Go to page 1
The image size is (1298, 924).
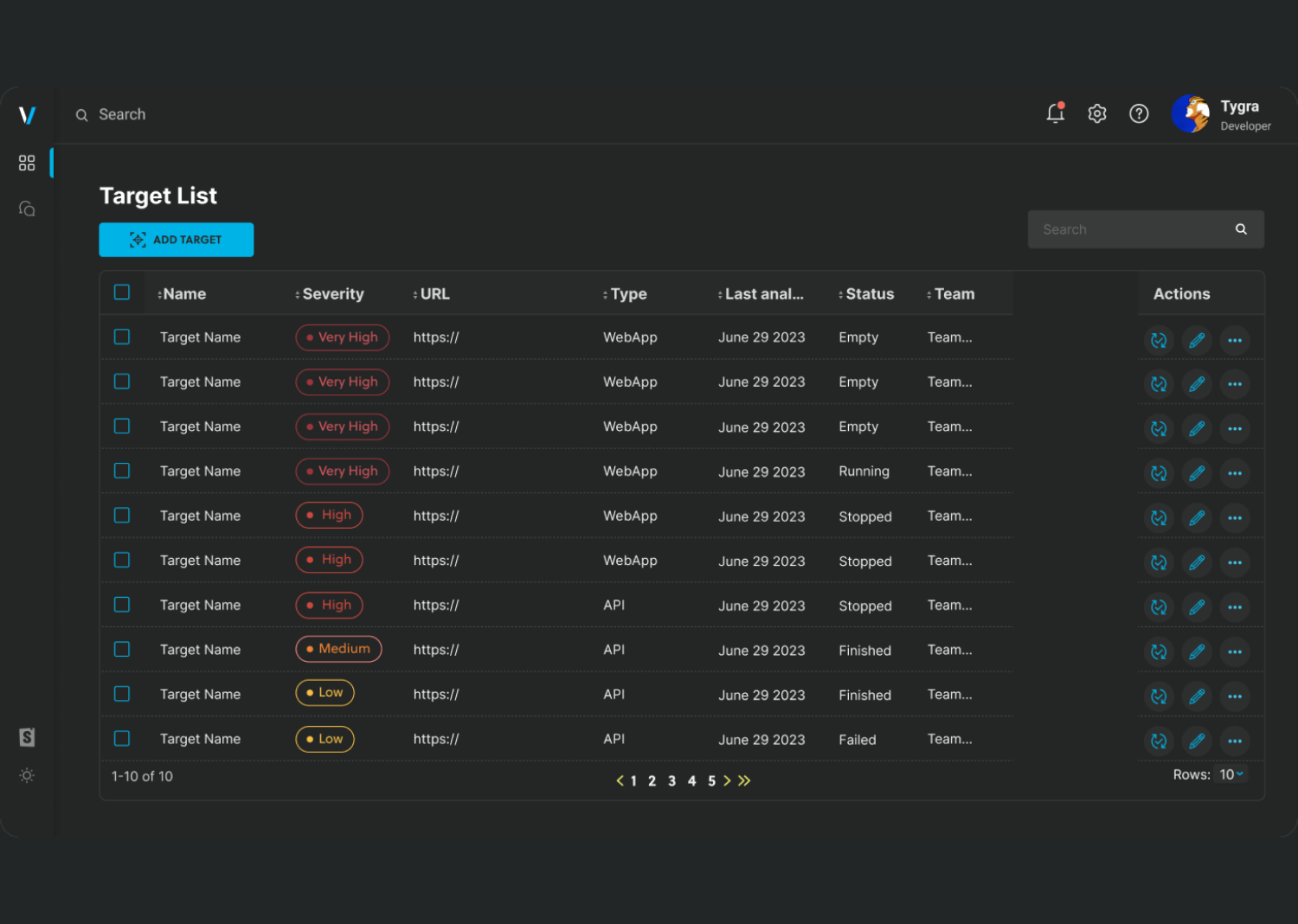click(633, 781)
